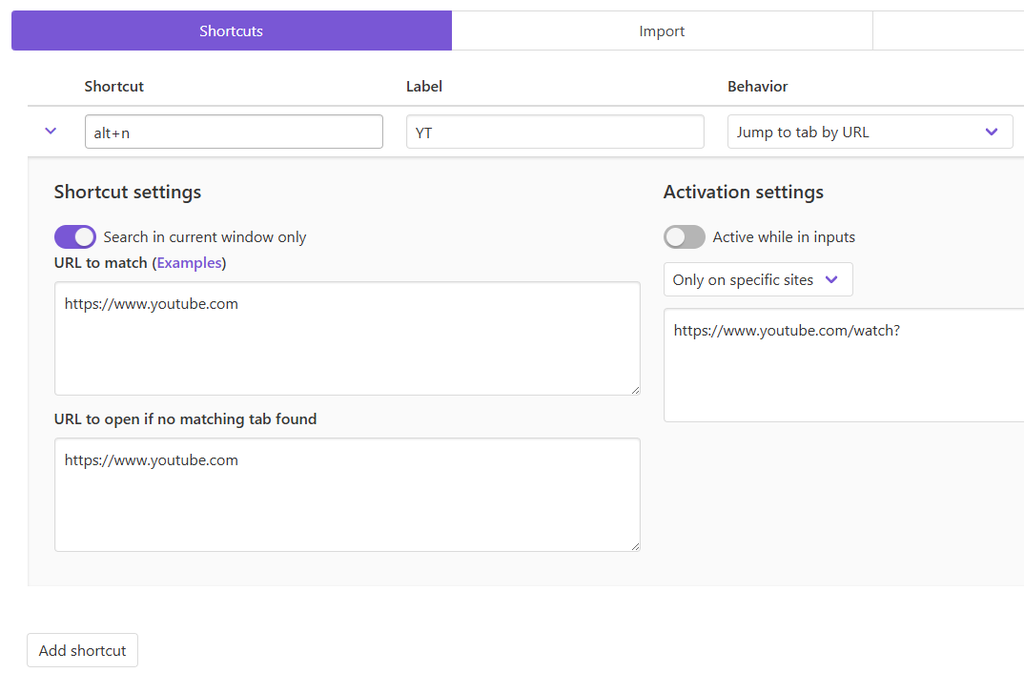Click inside the URL to match textarea

click(x=346, y=338)
